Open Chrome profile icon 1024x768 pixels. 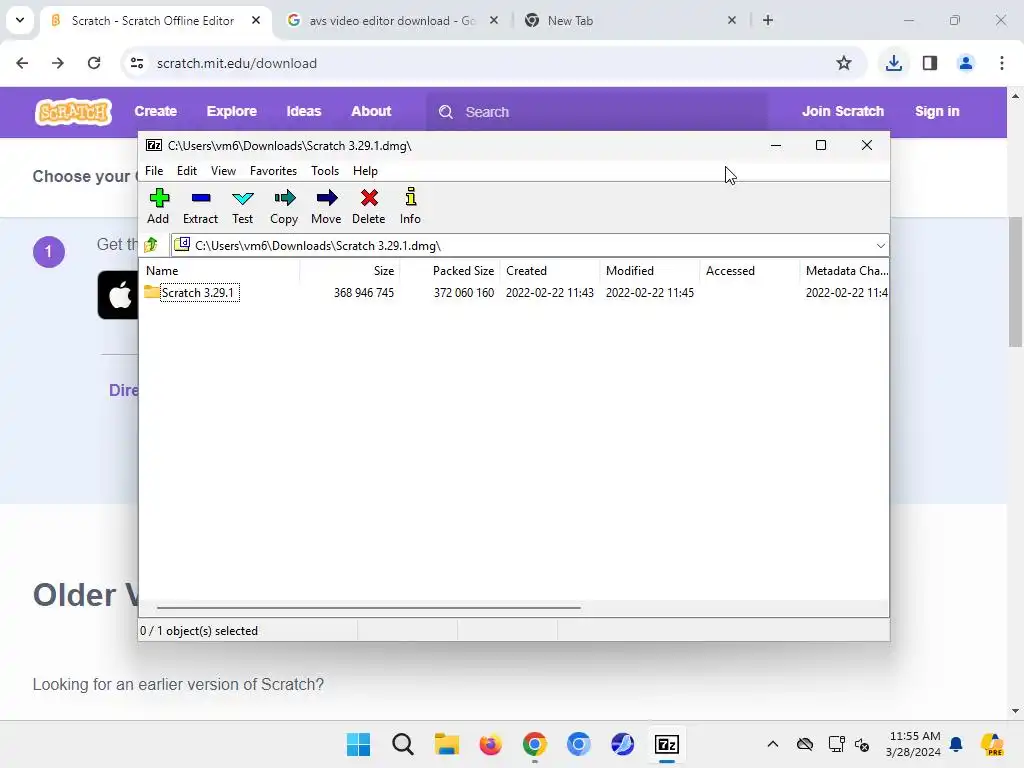(966, 63)
